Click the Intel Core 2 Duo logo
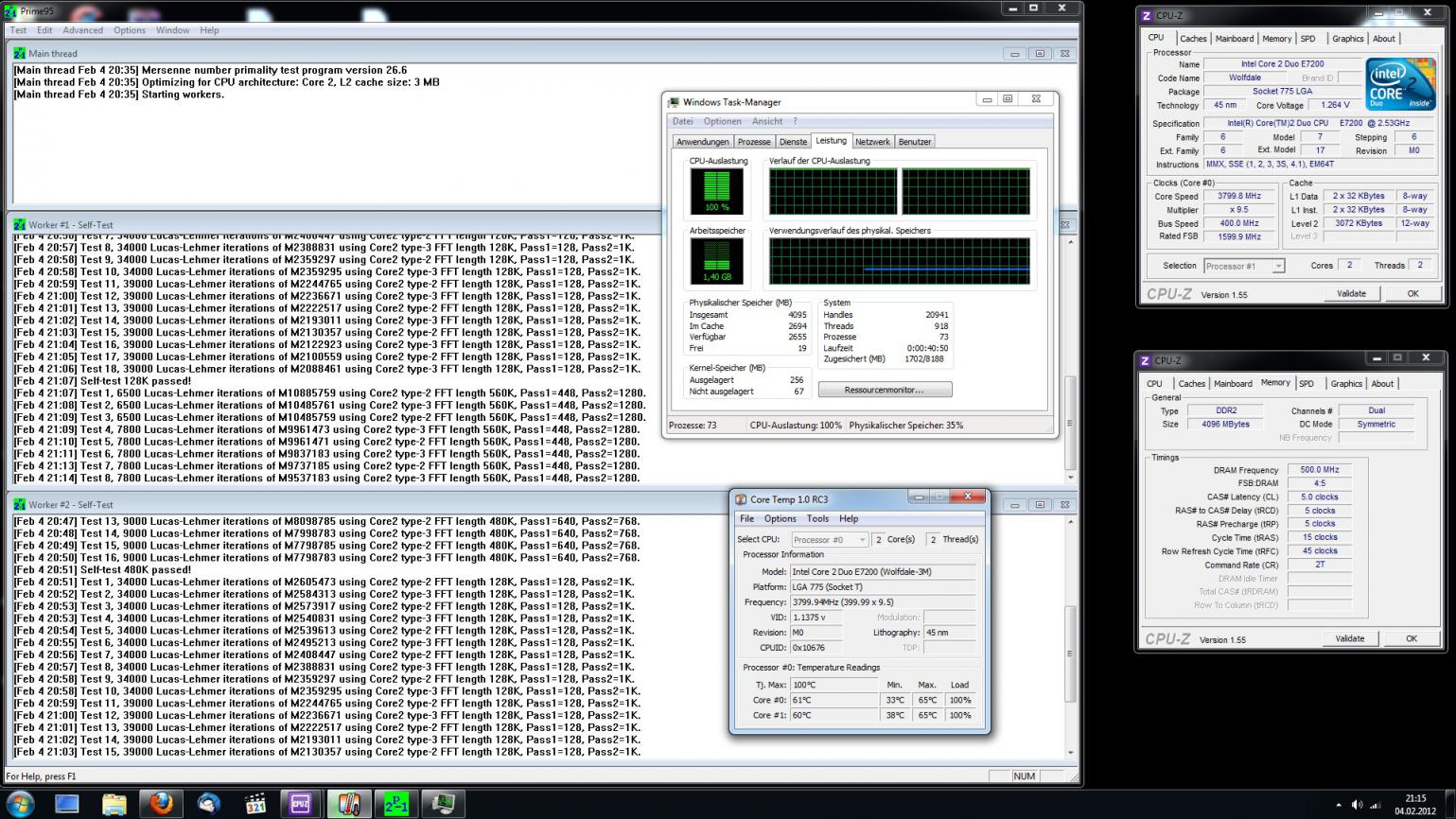 [1399, 84]
